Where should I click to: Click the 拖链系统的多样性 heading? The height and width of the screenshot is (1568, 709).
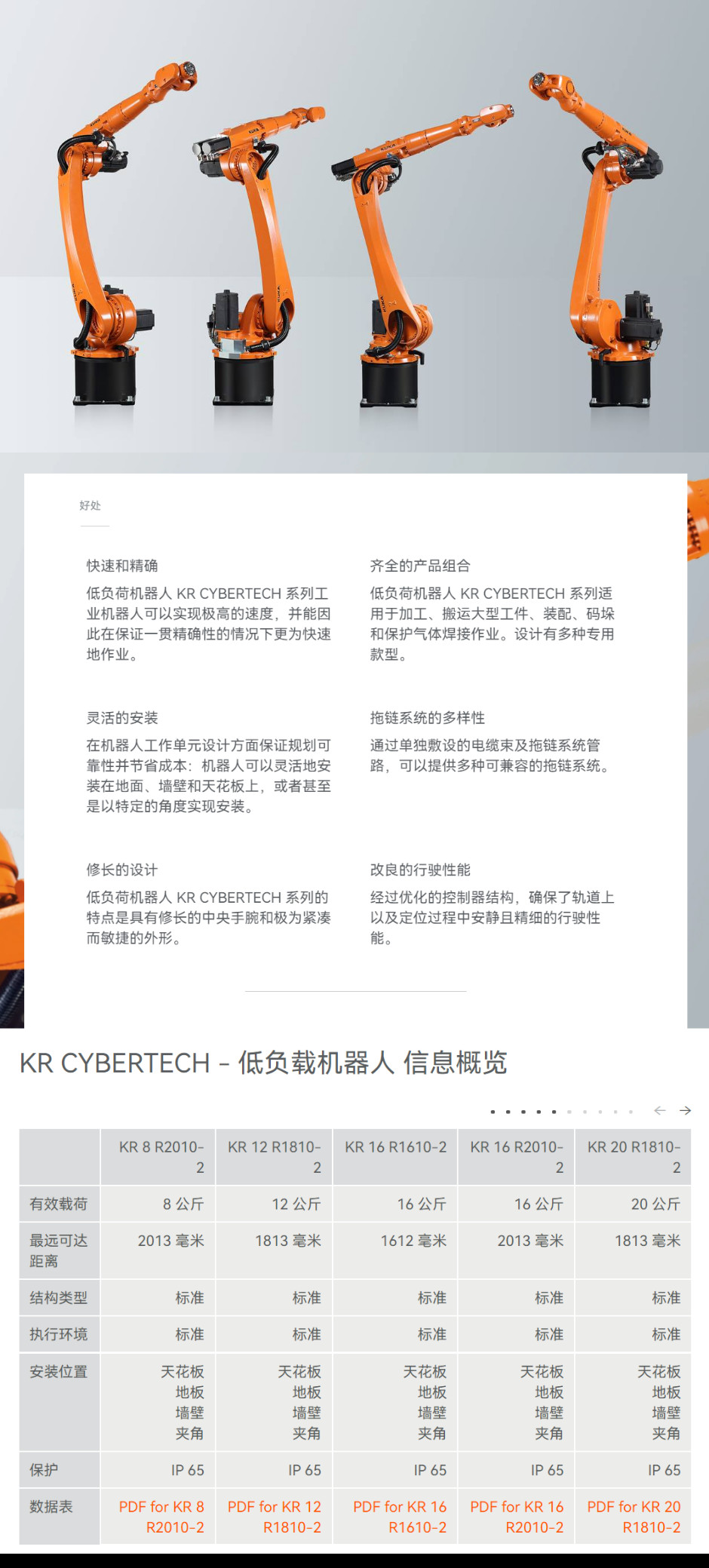[428, 718]
